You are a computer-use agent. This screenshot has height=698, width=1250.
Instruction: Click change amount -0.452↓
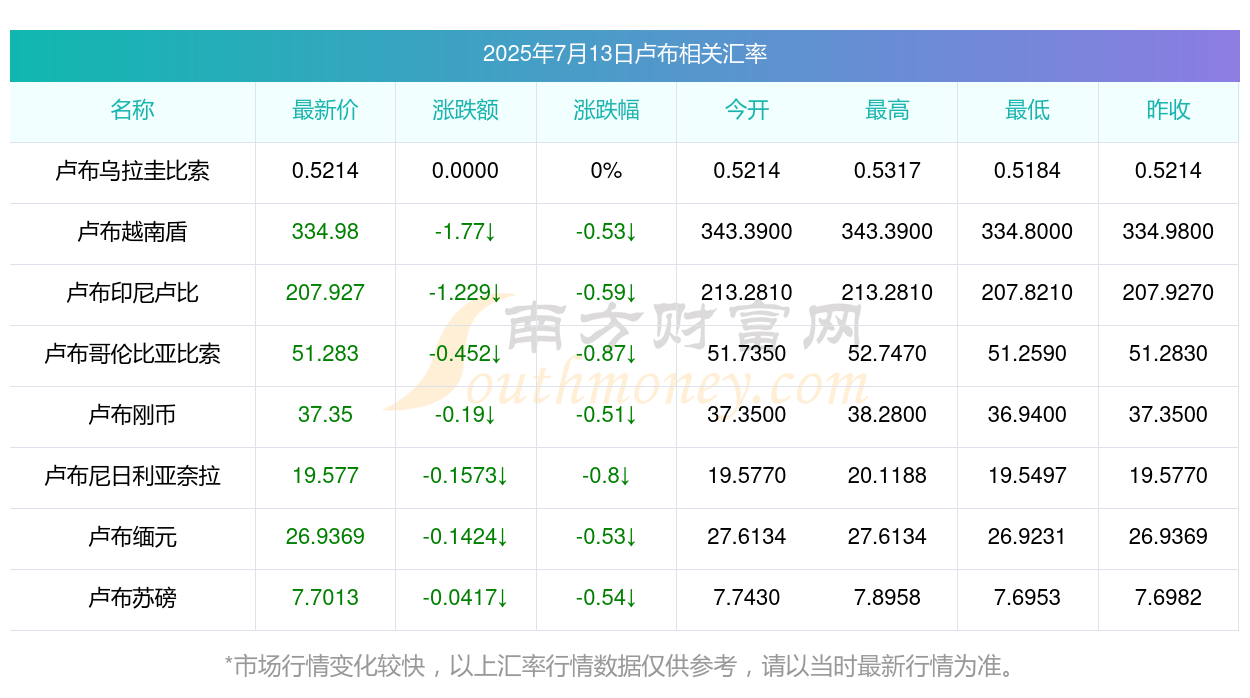pyautogui.click(x=466, y=354)
